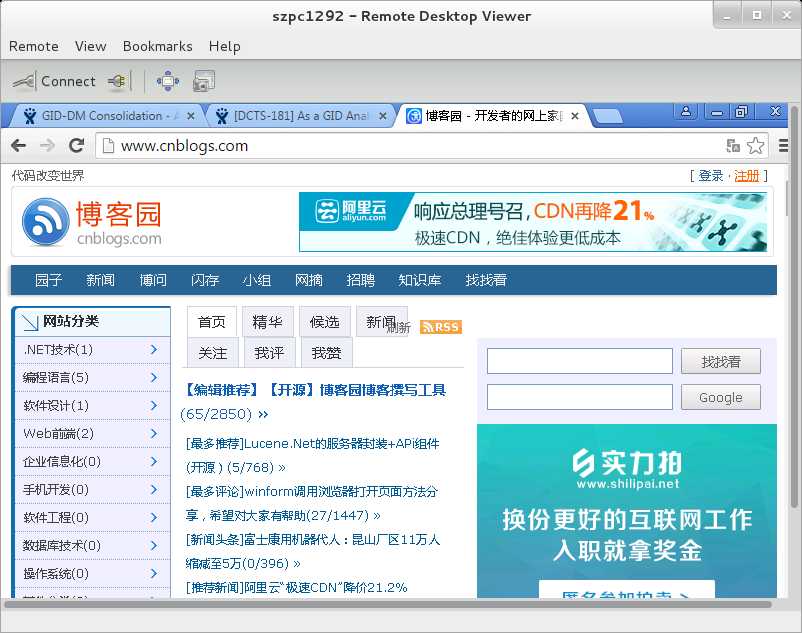Open a new browser tab
This screenshot has height=633, width=802.
click(x=608, y=116)
